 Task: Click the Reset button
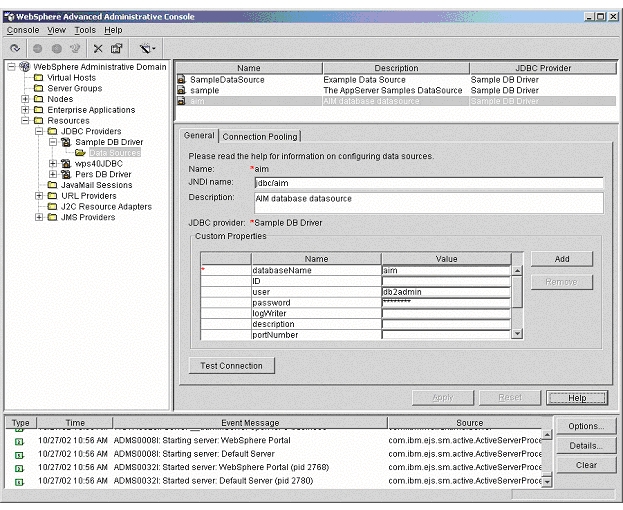(x=510, y=398)
